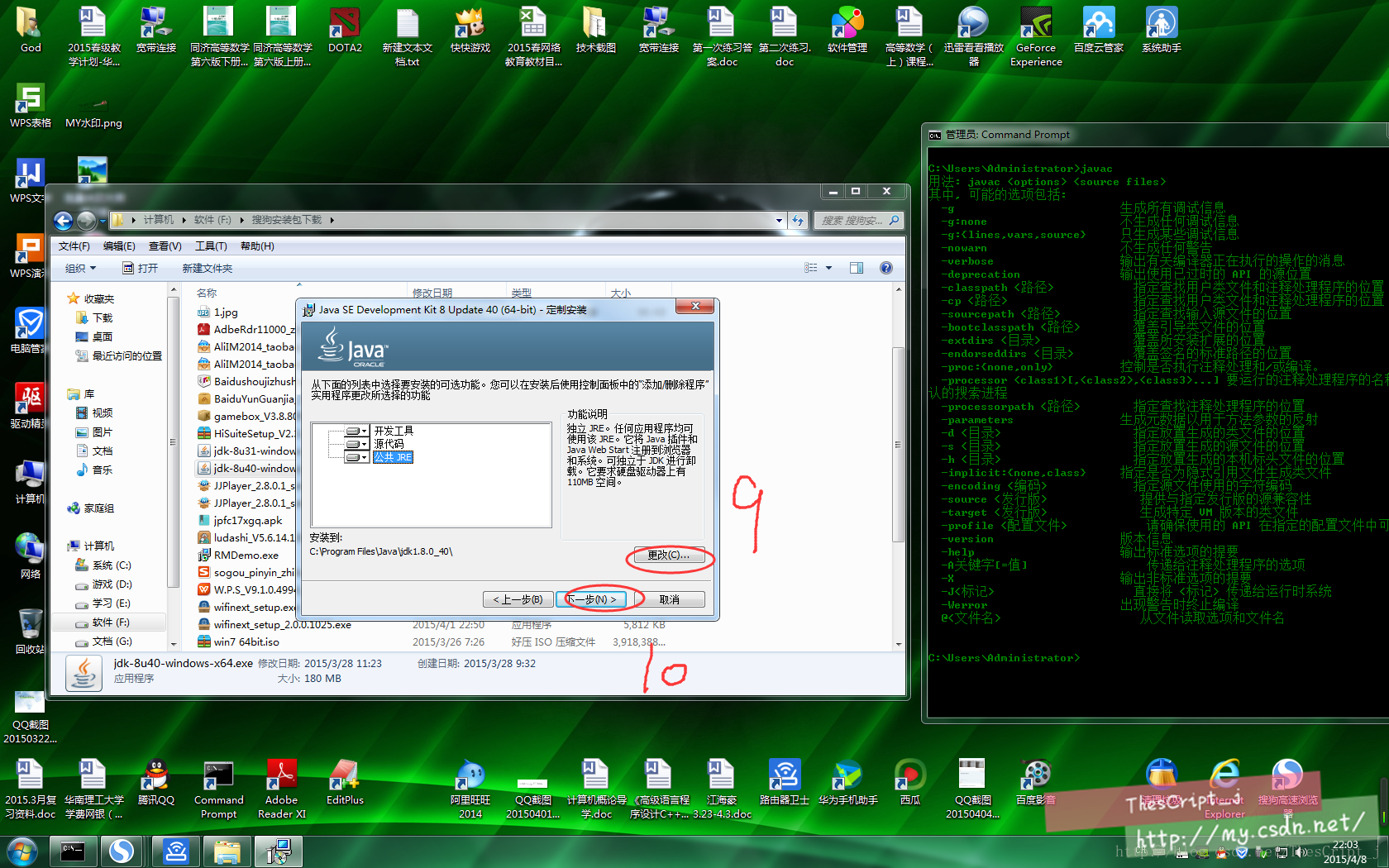
Task: Click 取消 in Java installer
Action: tap(670, 599)
